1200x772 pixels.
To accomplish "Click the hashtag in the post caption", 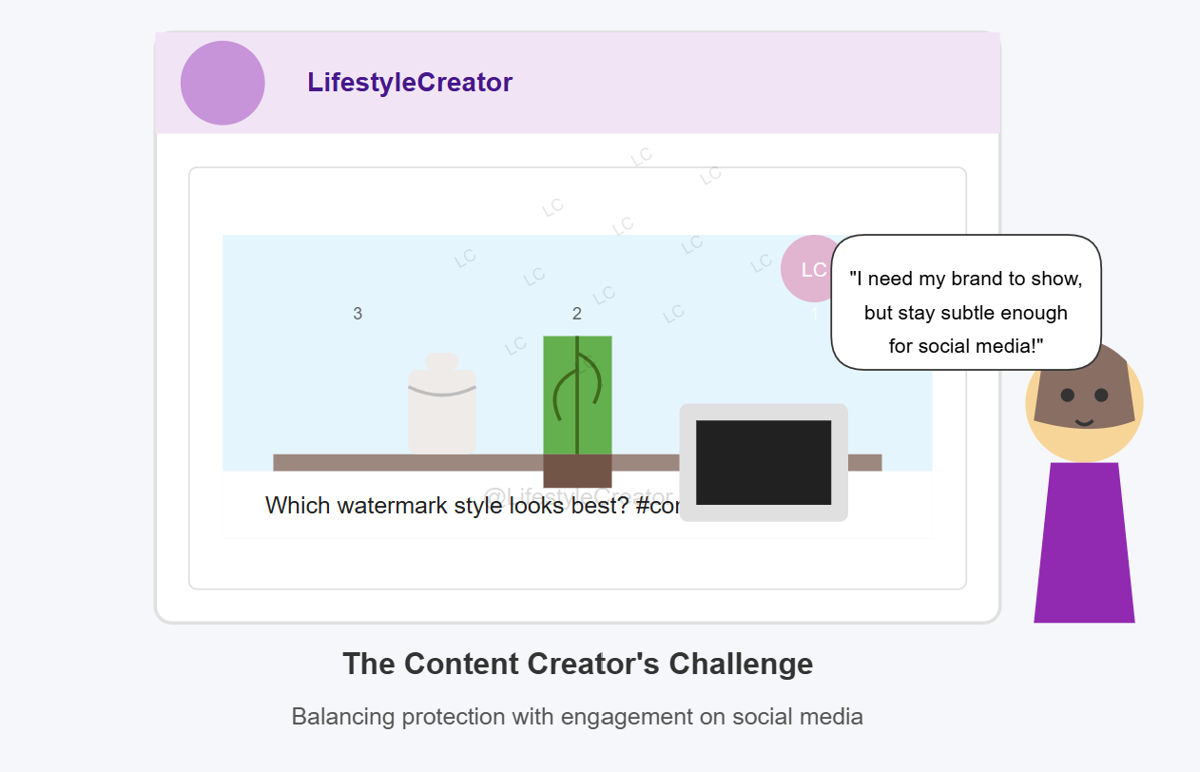I will (x=657, y=505).
